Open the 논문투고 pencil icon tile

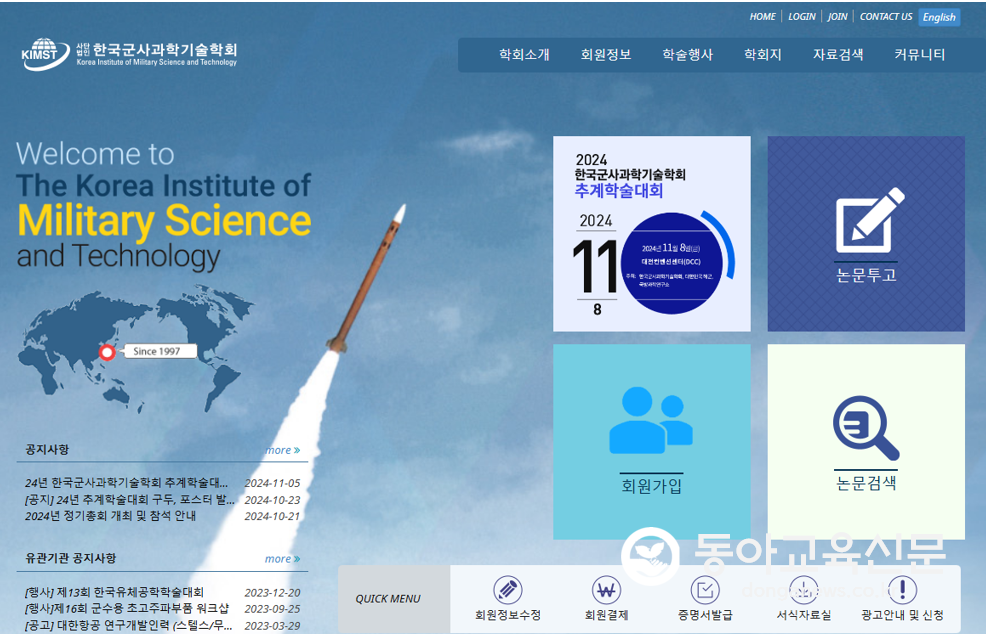[866, 233]
